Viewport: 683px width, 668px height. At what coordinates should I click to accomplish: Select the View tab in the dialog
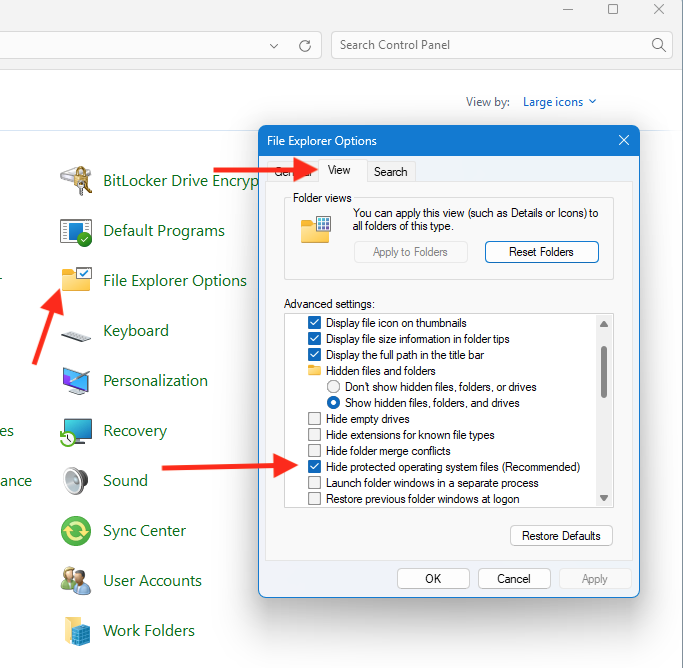pos(339,171)
